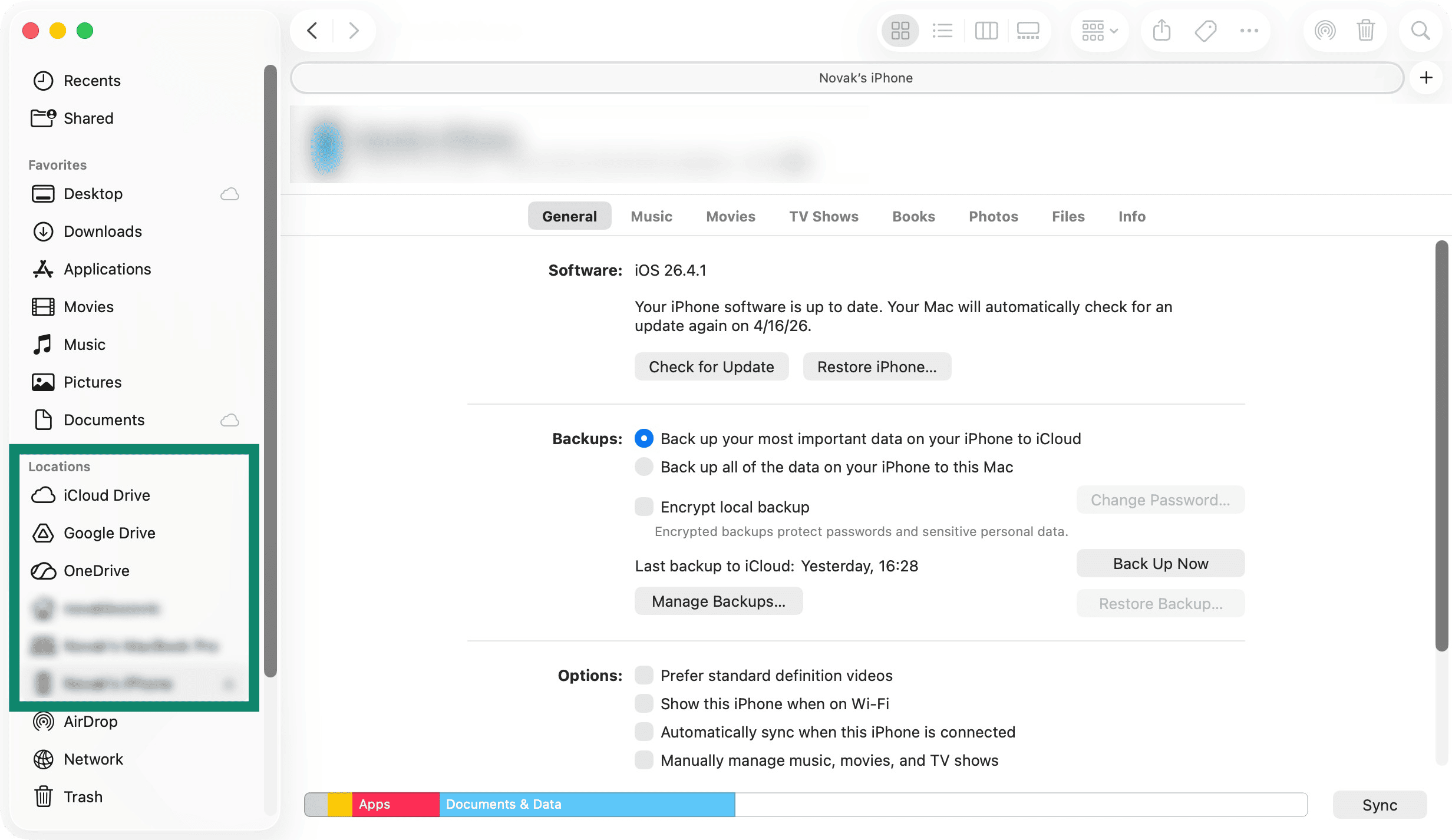Open the more actions ellipsis menu
Viewport: 1452px width, 840px height.
(1249, 31)
